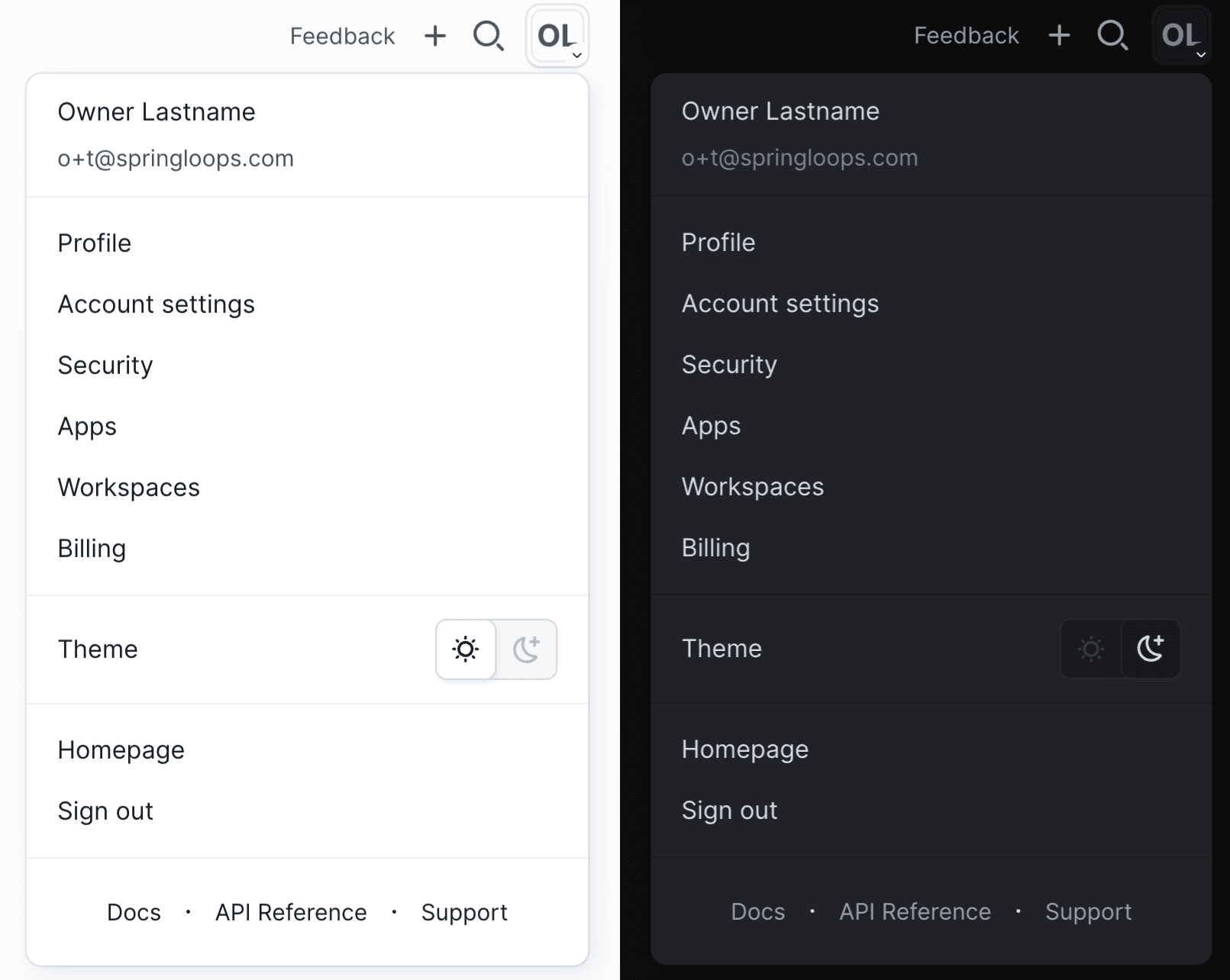Click the Feedback button
The width and height of the screenshot is (1230, 980).
pyautogui.click(x=342, y=35)
